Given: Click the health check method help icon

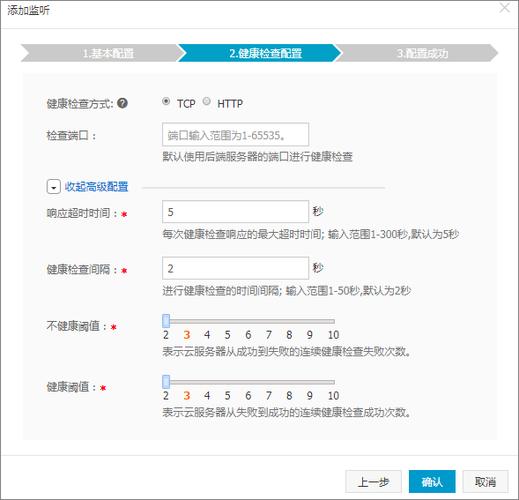Looking at the screenshot, I should [x=122, y=103].
